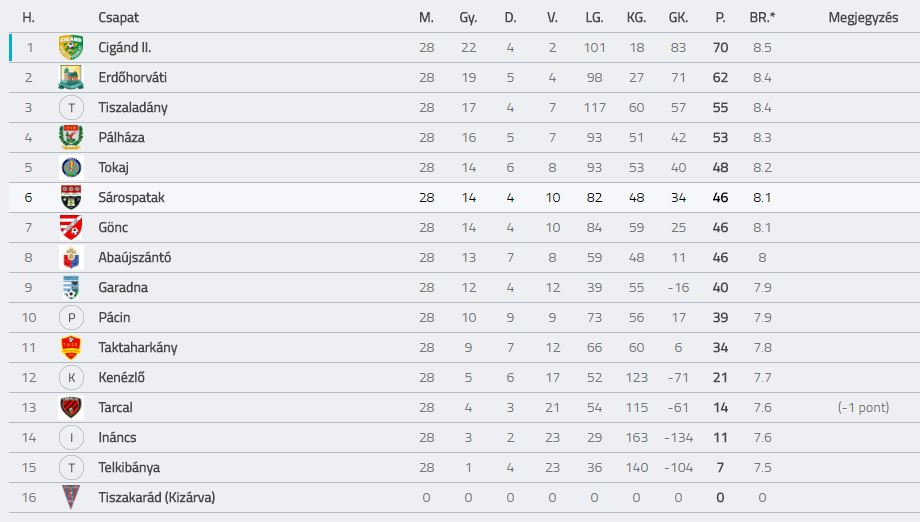Click the Tarcal team crest
Image resolution: width=920 pixels, height=522 pixels.
[71, 407]
